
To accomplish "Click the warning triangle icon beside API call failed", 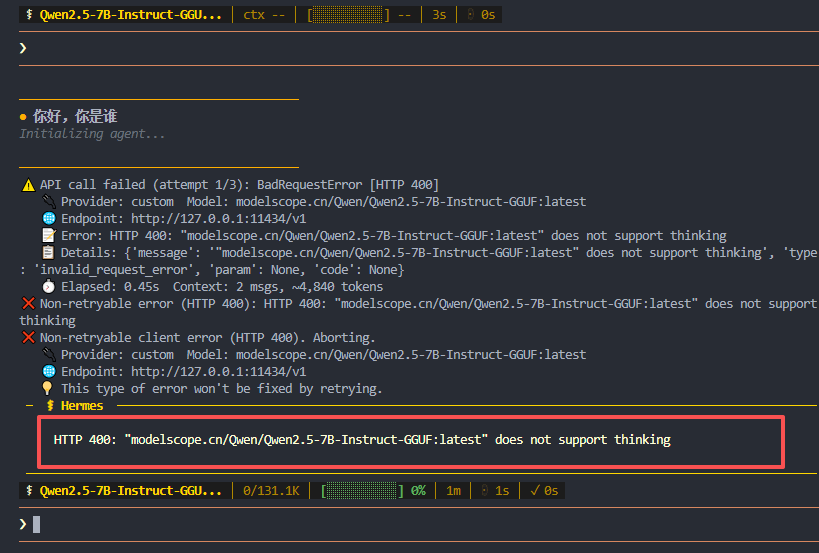I will pos(28,185).
